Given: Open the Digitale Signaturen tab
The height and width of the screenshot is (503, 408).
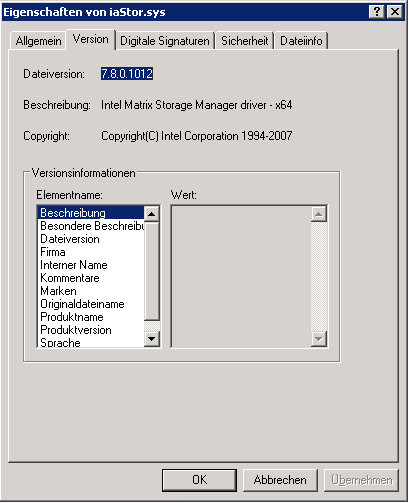Looking at the screenshot, I should pyautogui.click(x=165, y=41).
